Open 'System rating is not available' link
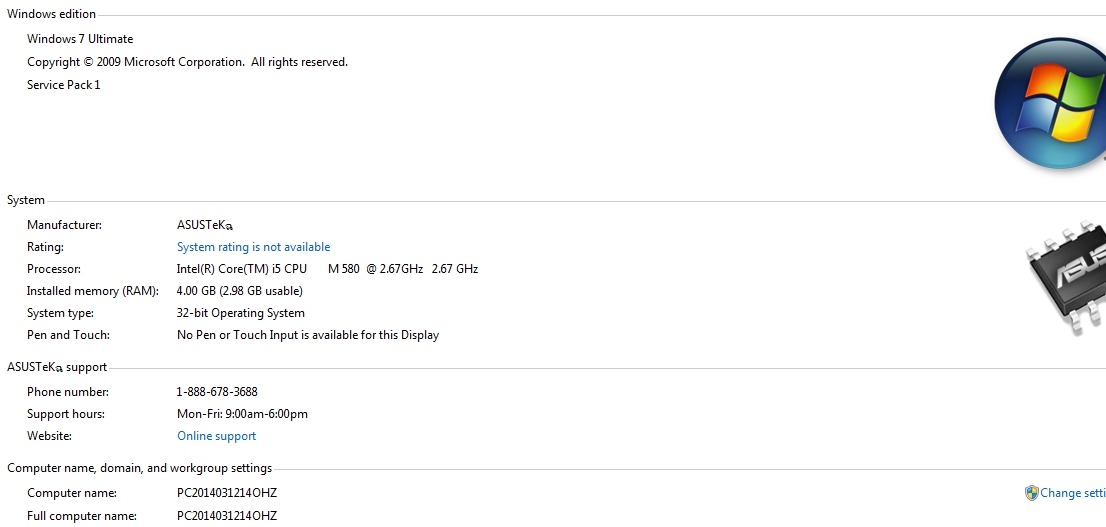This screenshot has height=527, width=1106. [x=253, y=247]
